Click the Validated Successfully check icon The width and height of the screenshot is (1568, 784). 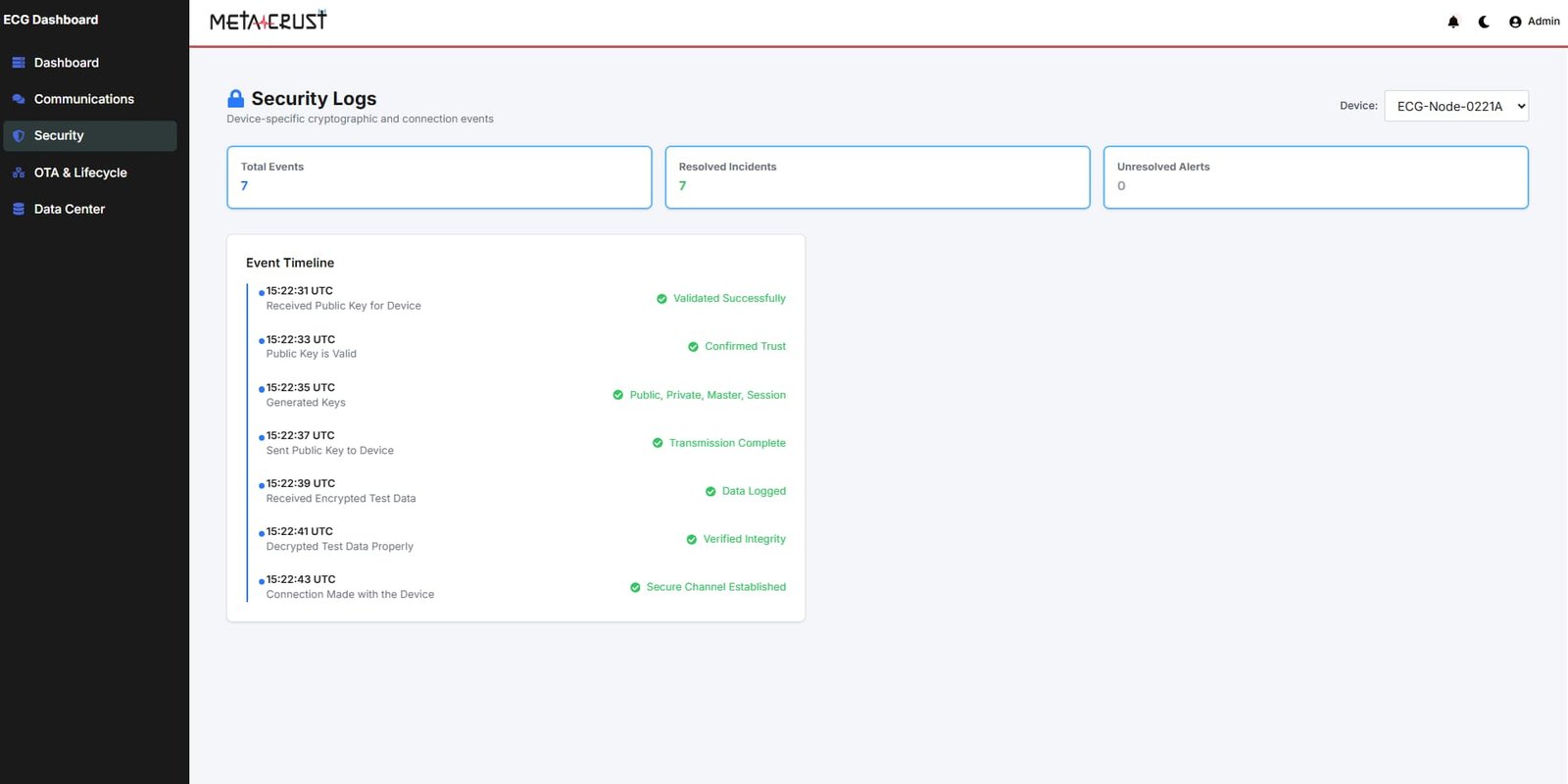661,299
